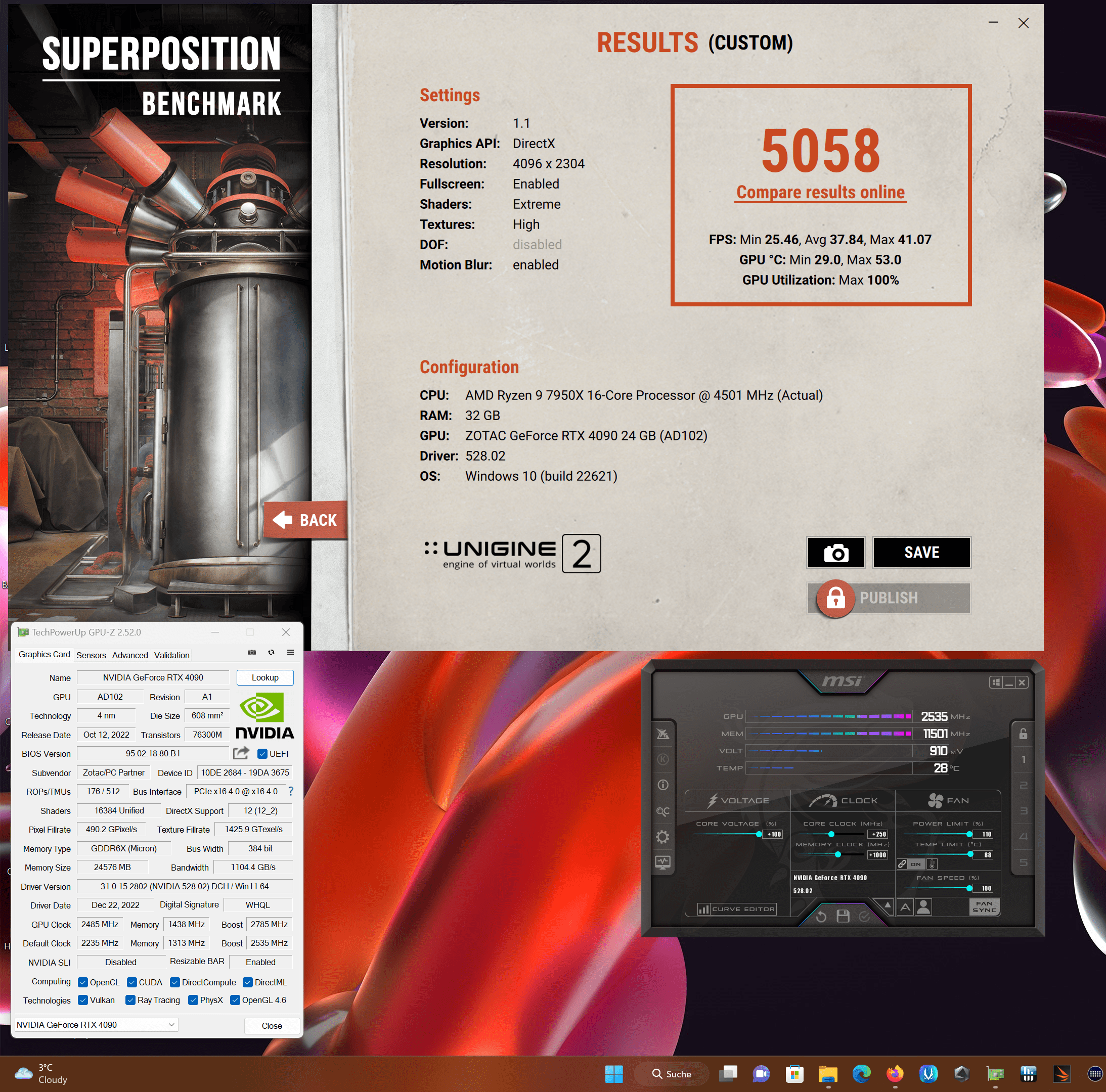Click the Afterburner apply checkmark icon

pos(864,916)
